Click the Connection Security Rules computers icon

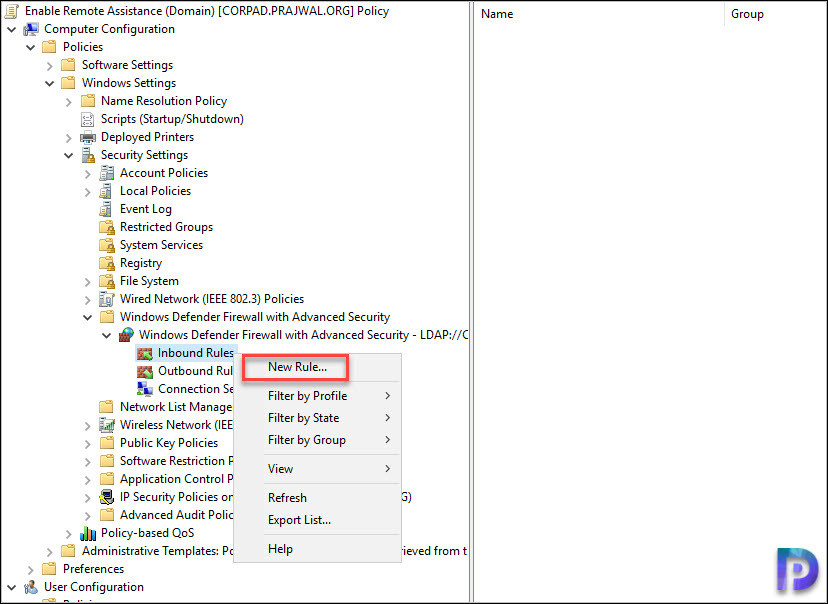(145, 389)
